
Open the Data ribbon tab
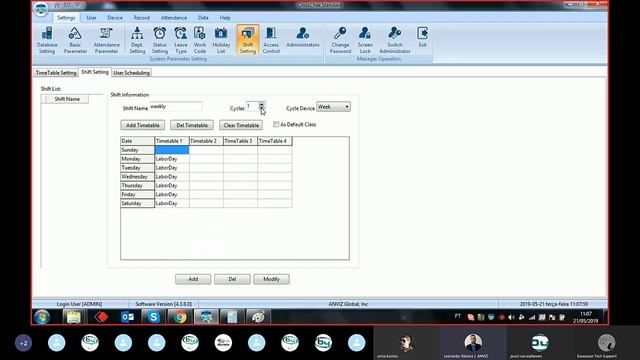click(203, 18)
